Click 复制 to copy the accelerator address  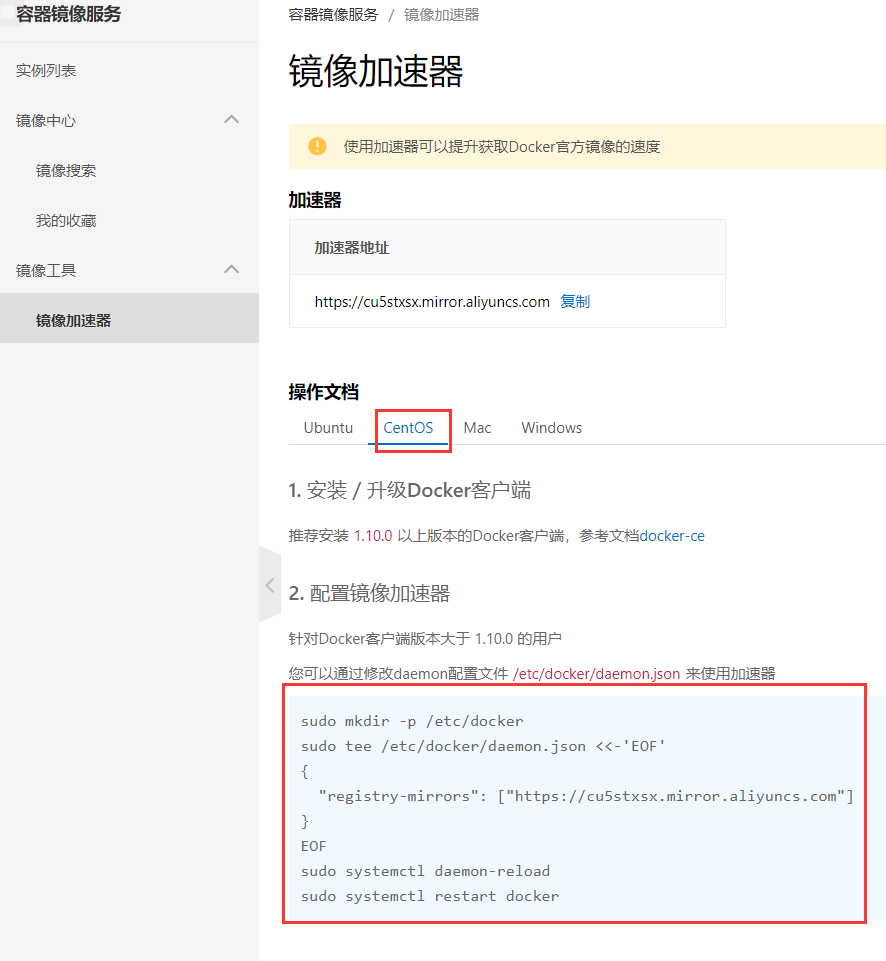tap(575, 301)
